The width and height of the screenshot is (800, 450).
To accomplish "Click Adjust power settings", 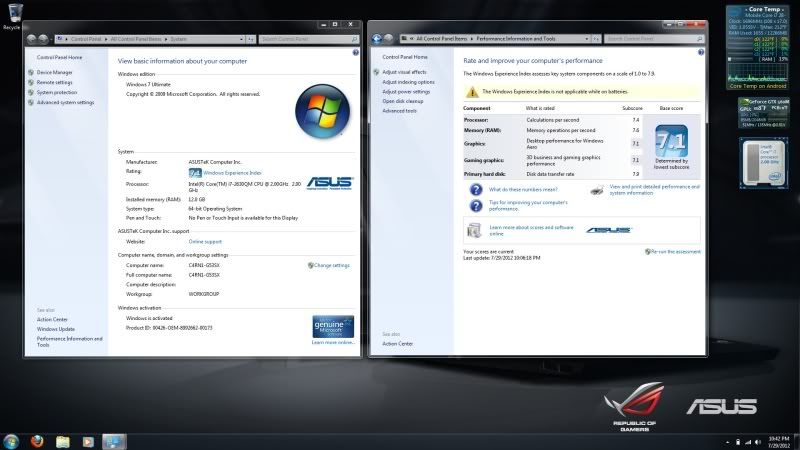I will click(x=406, y=92).
